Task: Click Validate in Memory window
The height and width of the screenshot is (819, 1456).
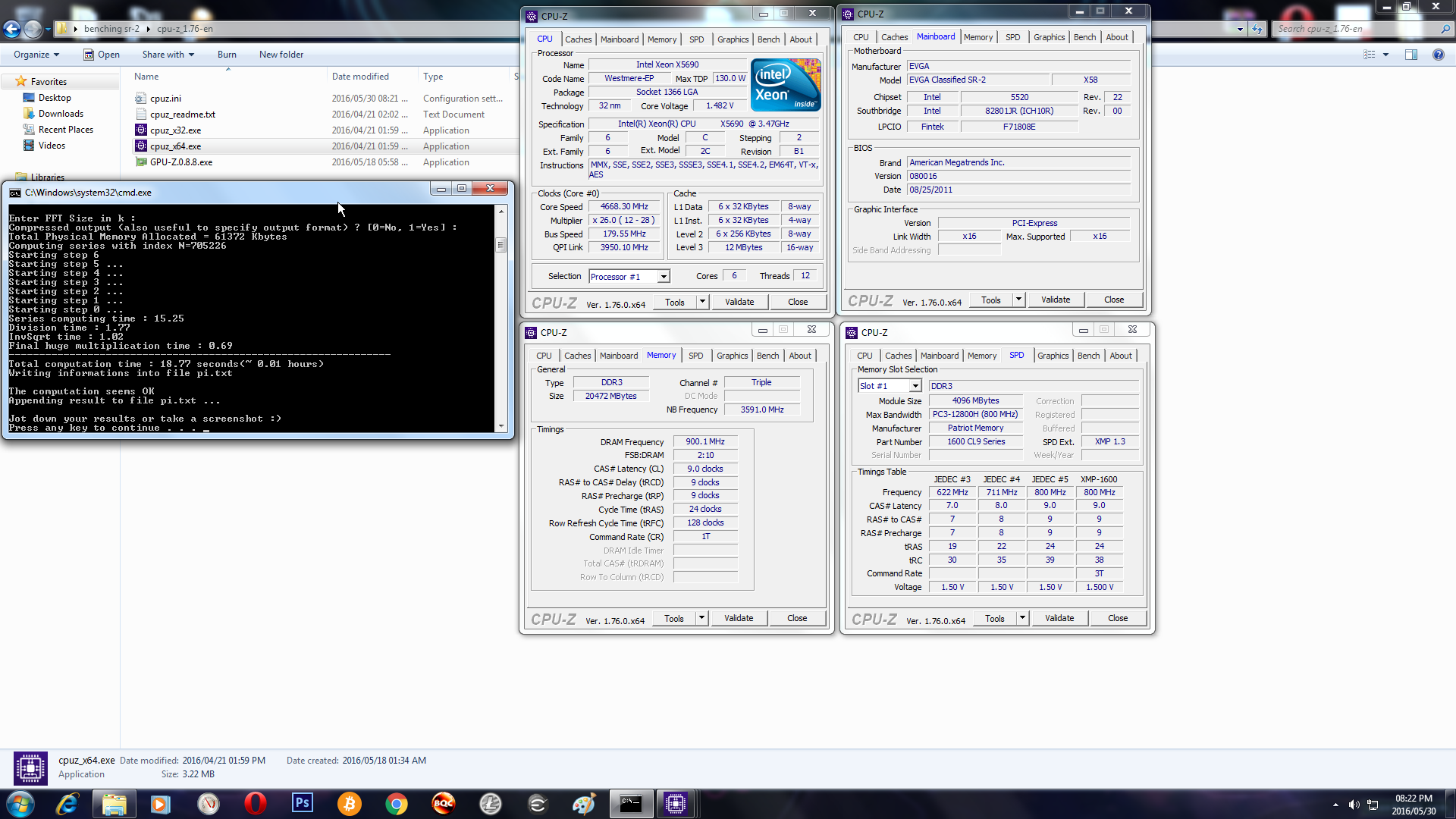Action: pyautogui.click(x=739, y=618)
